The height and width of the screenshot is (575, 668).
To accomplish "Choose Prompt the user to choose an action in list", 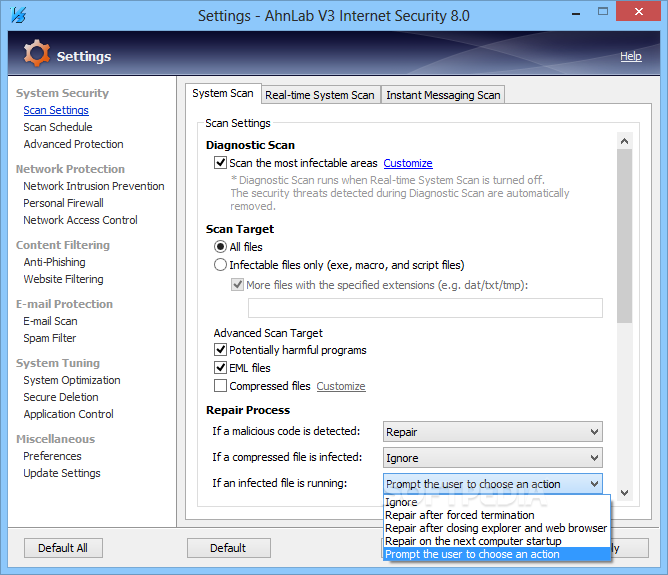I will 497,554.
